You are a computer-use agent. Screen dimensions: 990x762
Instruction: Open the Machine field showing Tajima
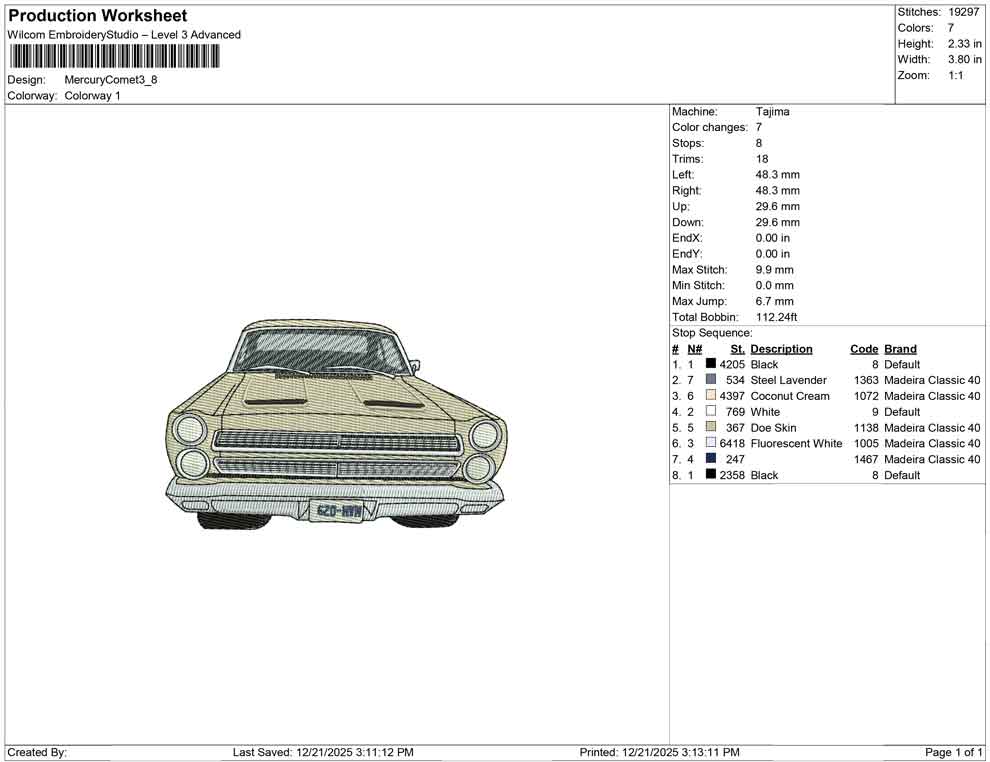coord(771,111)
